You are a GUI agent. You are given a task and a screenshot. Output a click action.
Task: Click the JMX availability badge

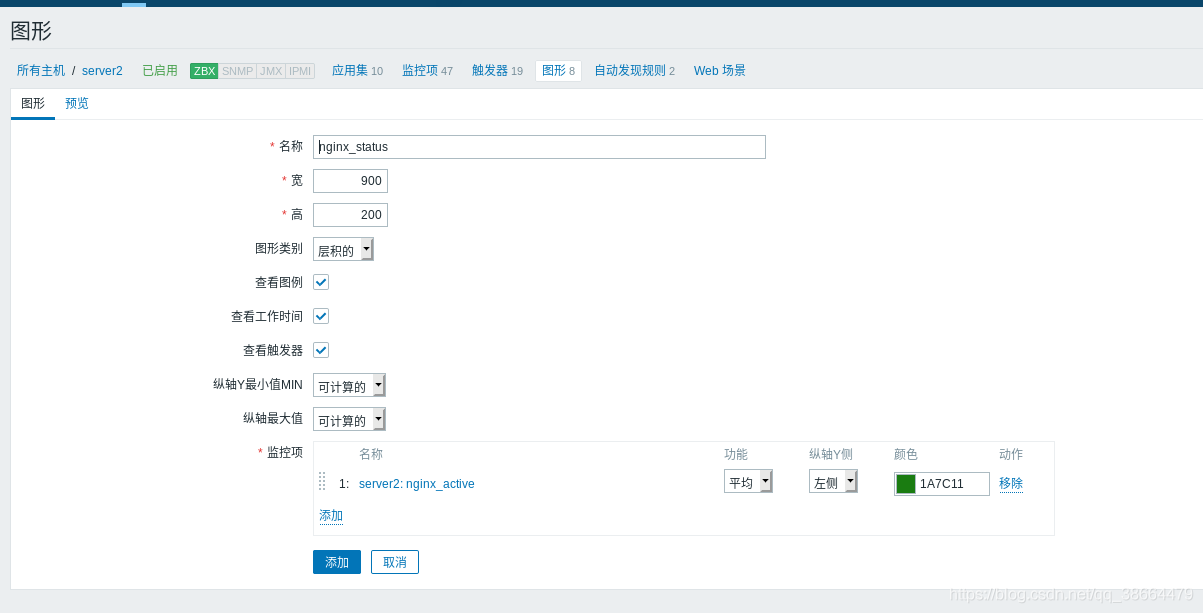(271, 71)
